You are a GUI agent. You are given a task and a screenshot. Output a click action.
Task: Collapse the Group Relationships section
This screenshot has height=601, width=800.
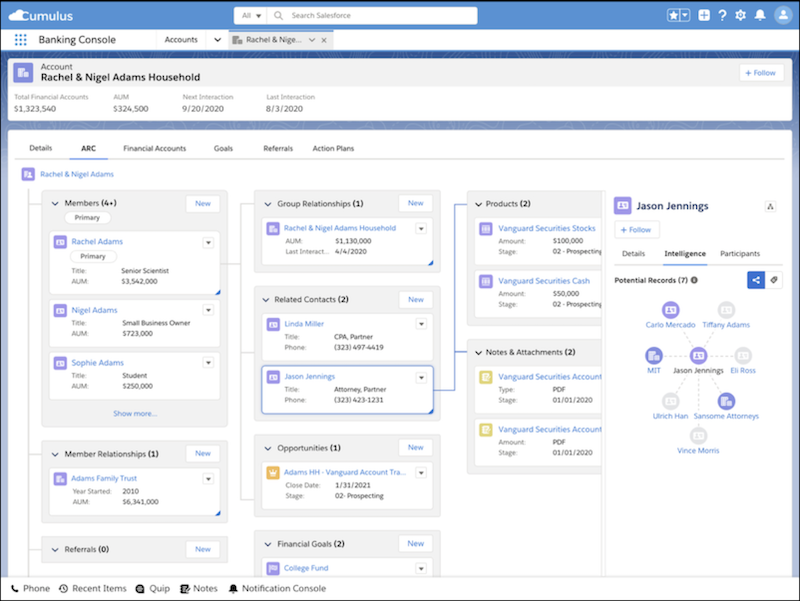point(268,204)
